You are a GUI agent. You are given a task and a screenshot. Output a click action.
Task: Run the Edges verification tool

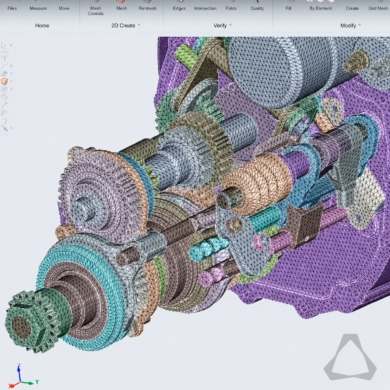(179, 6)
